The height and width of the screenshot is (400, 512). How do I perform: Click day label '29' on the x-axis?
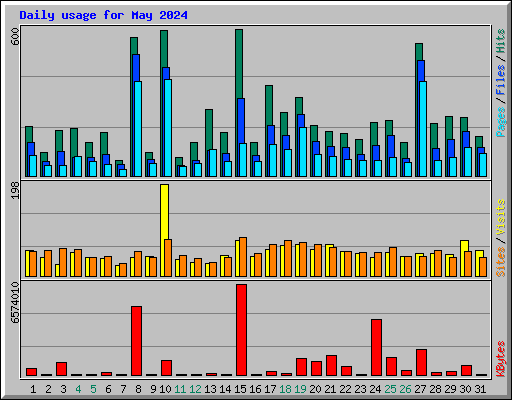(450, 389)
